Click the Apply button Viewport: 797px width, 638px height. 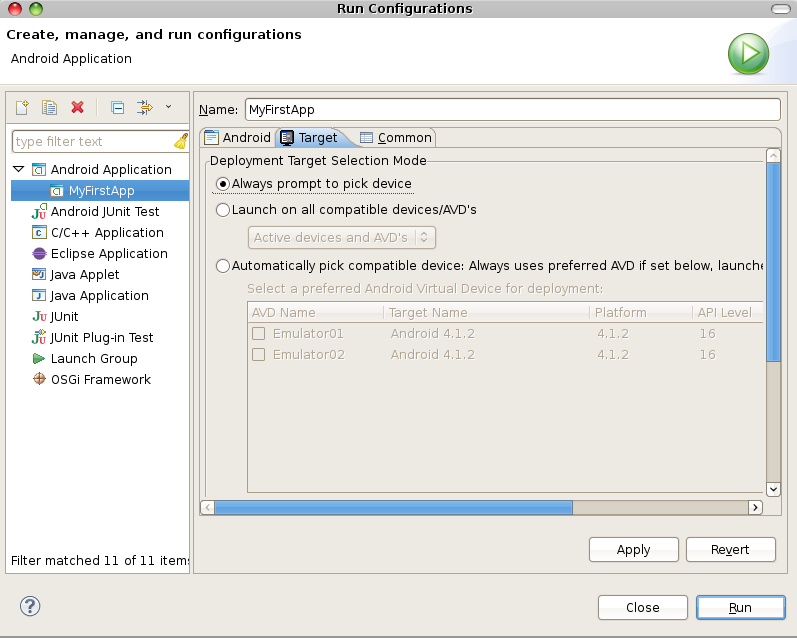click(x=633, y=549)
